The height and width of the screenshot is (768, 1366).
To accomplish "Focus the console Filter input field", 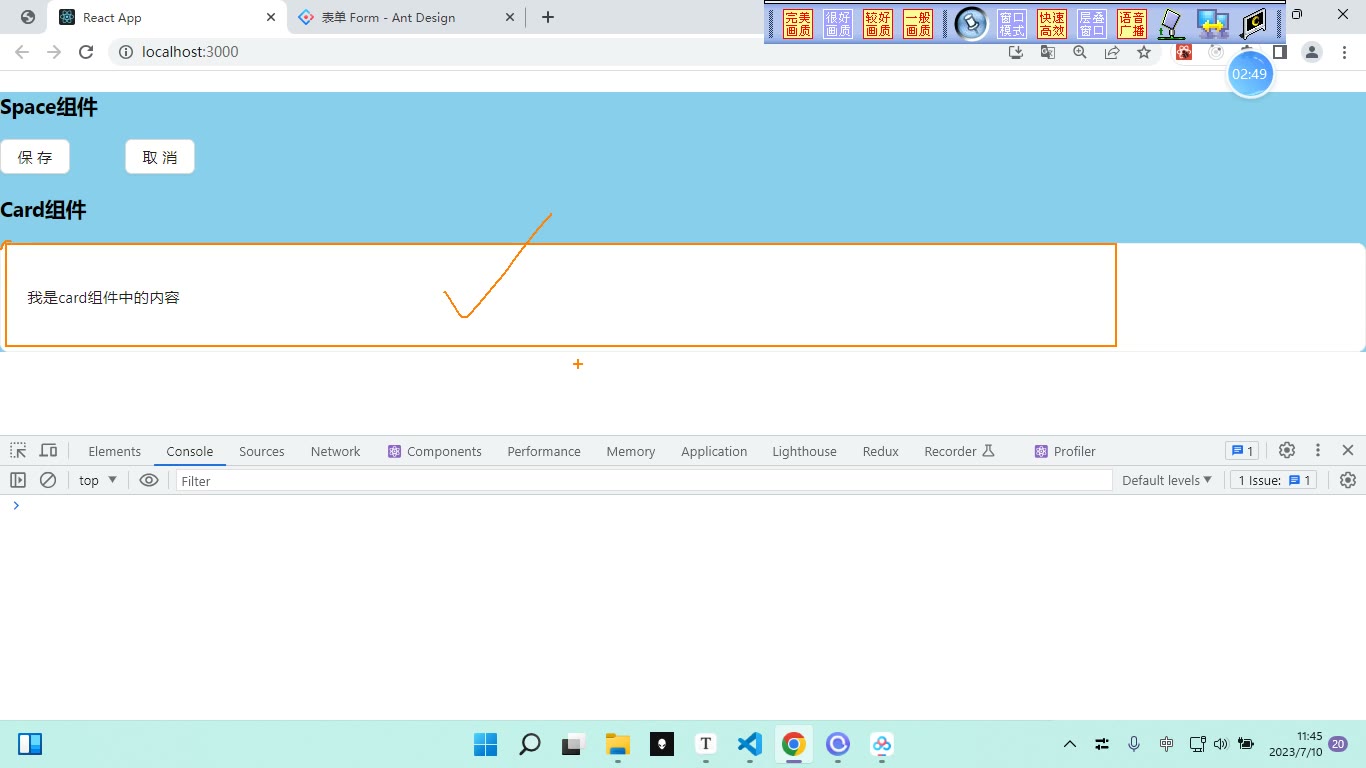I will coord(644,481).
